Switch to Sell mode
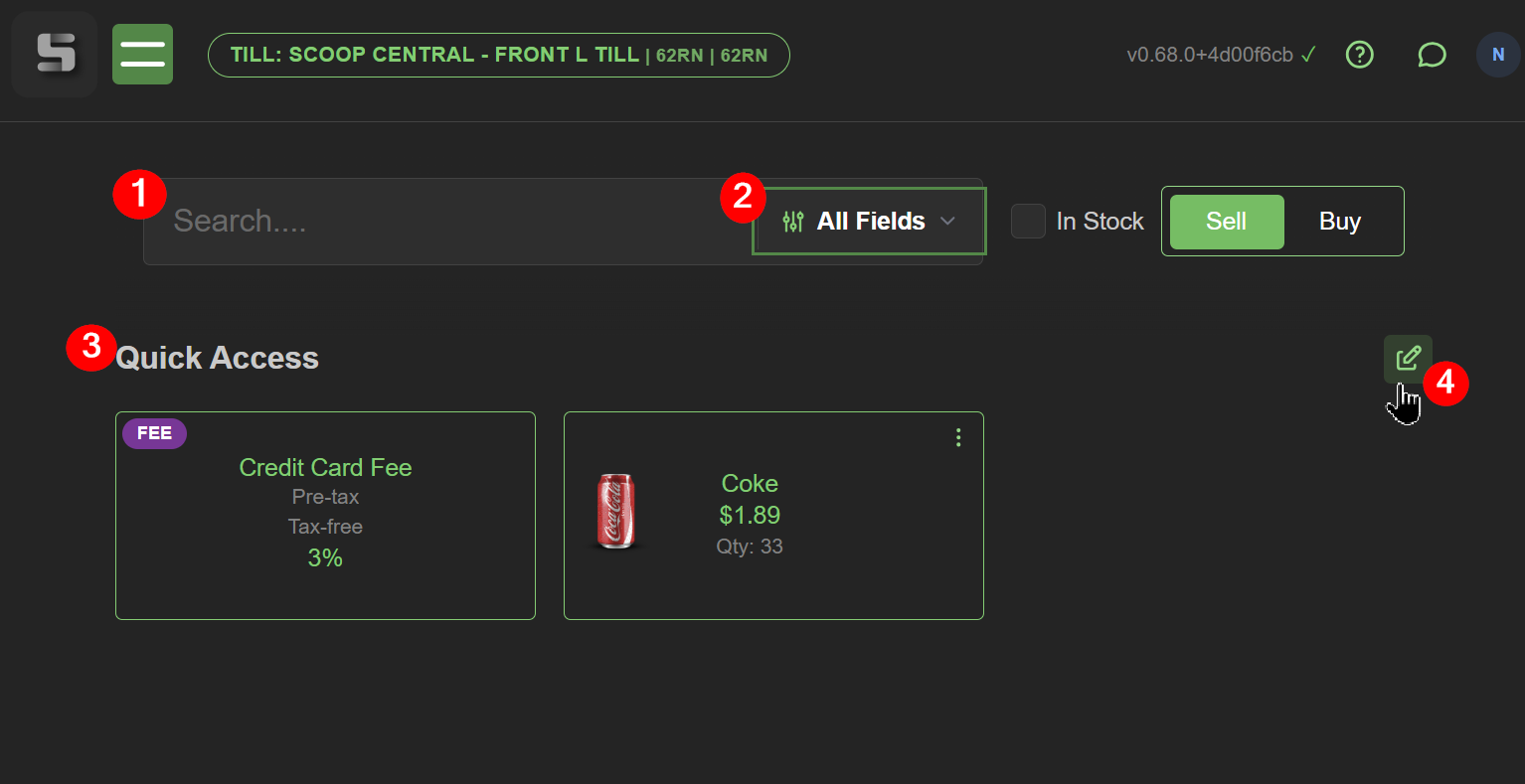 (x=1227, y=222)
